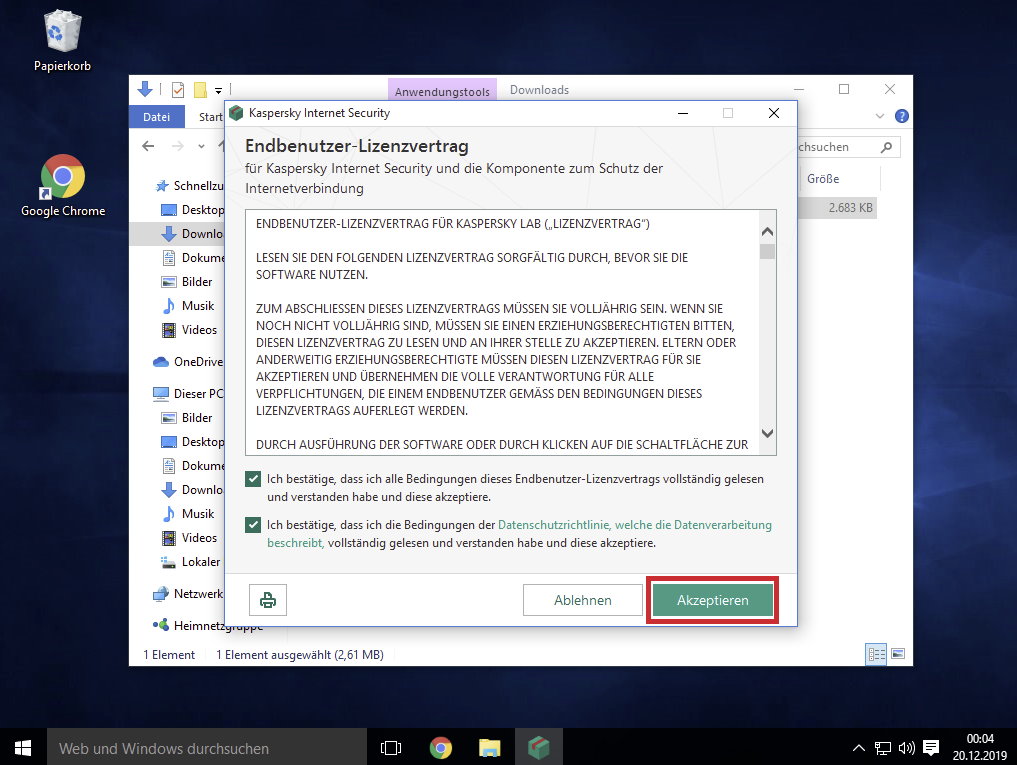Select Schnellzugriff in navigation pane
Screen dimensions: 1017x765
(189, 186)
